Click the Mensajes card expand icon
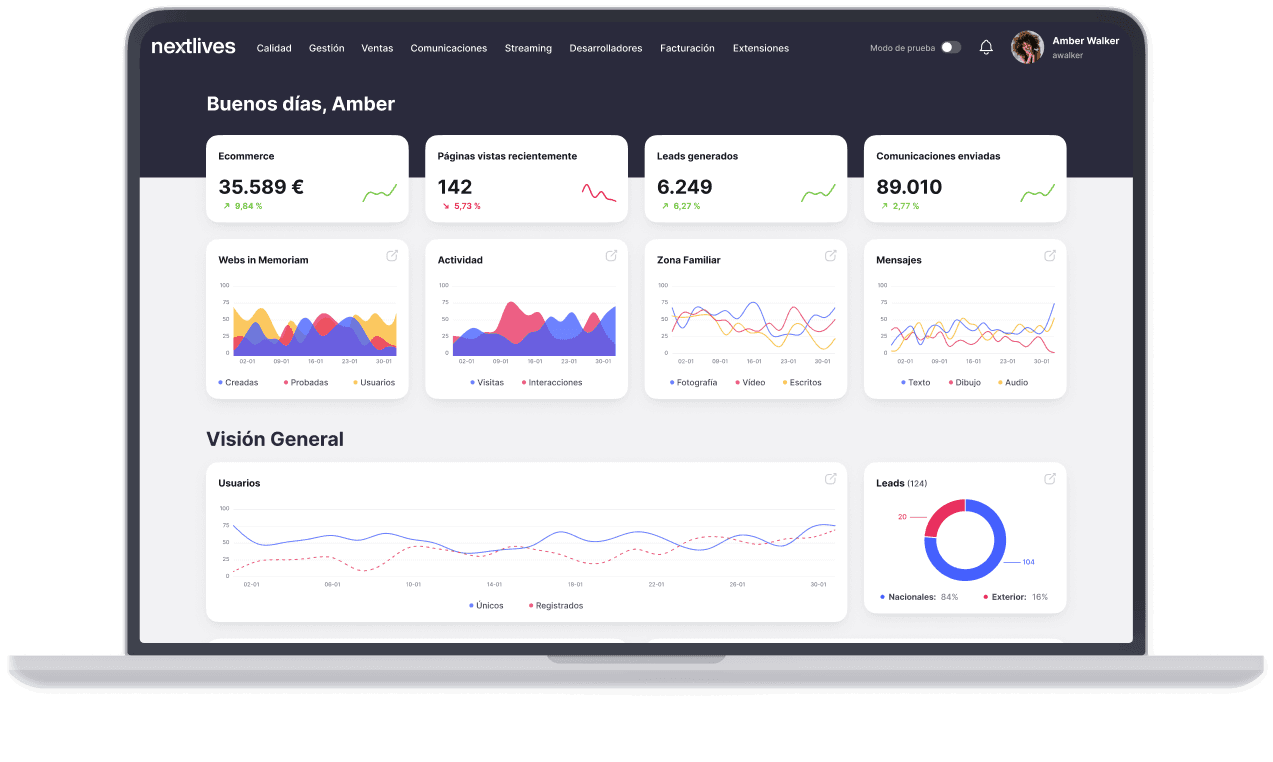Image resolution: width=1273 pixels, height=762 pixels. 1050,256
